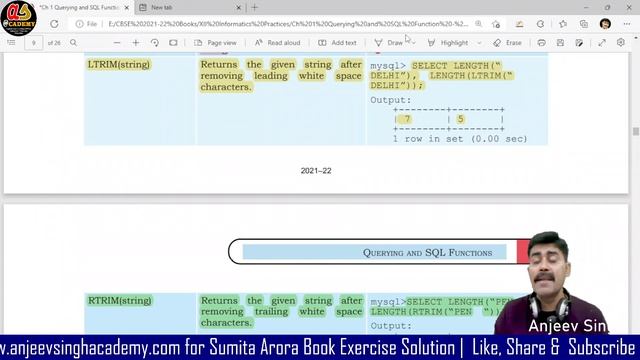Click the browser extension refresh-style icon

point(540,24)
